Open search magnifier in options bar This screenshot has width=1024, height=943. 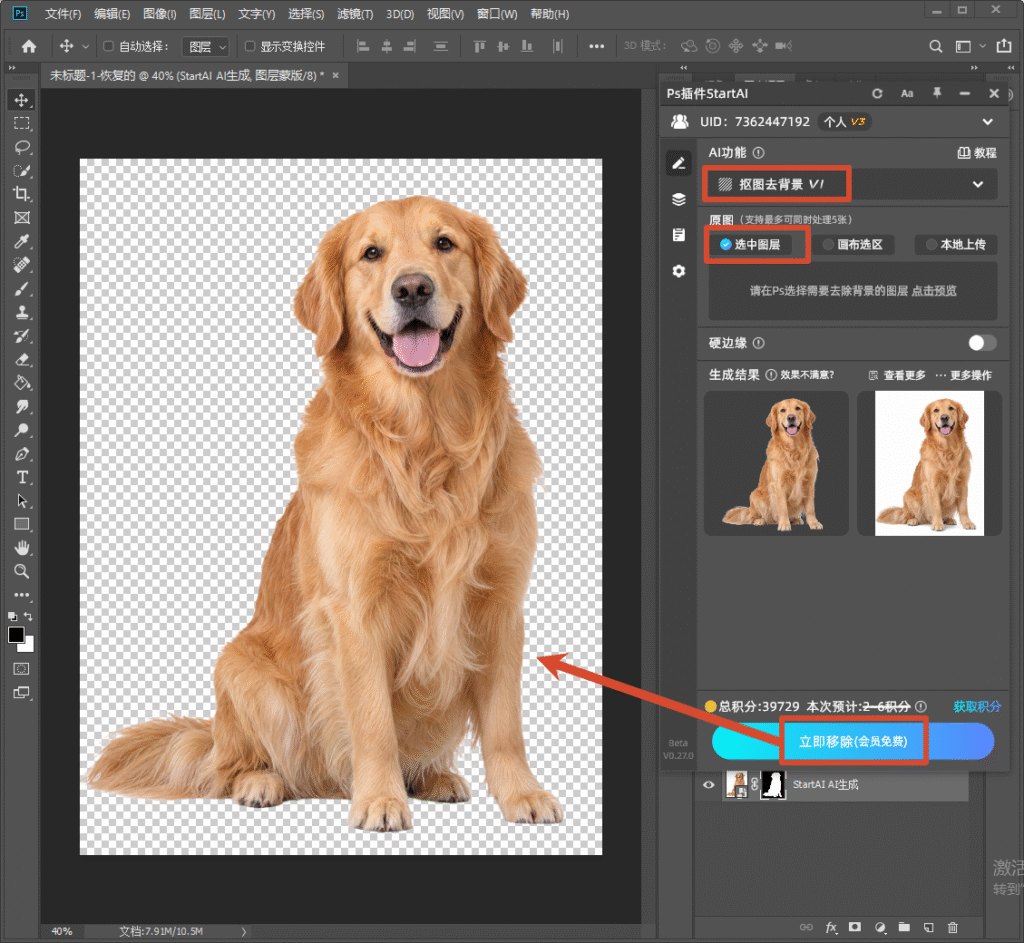click(x=936, y=46)
